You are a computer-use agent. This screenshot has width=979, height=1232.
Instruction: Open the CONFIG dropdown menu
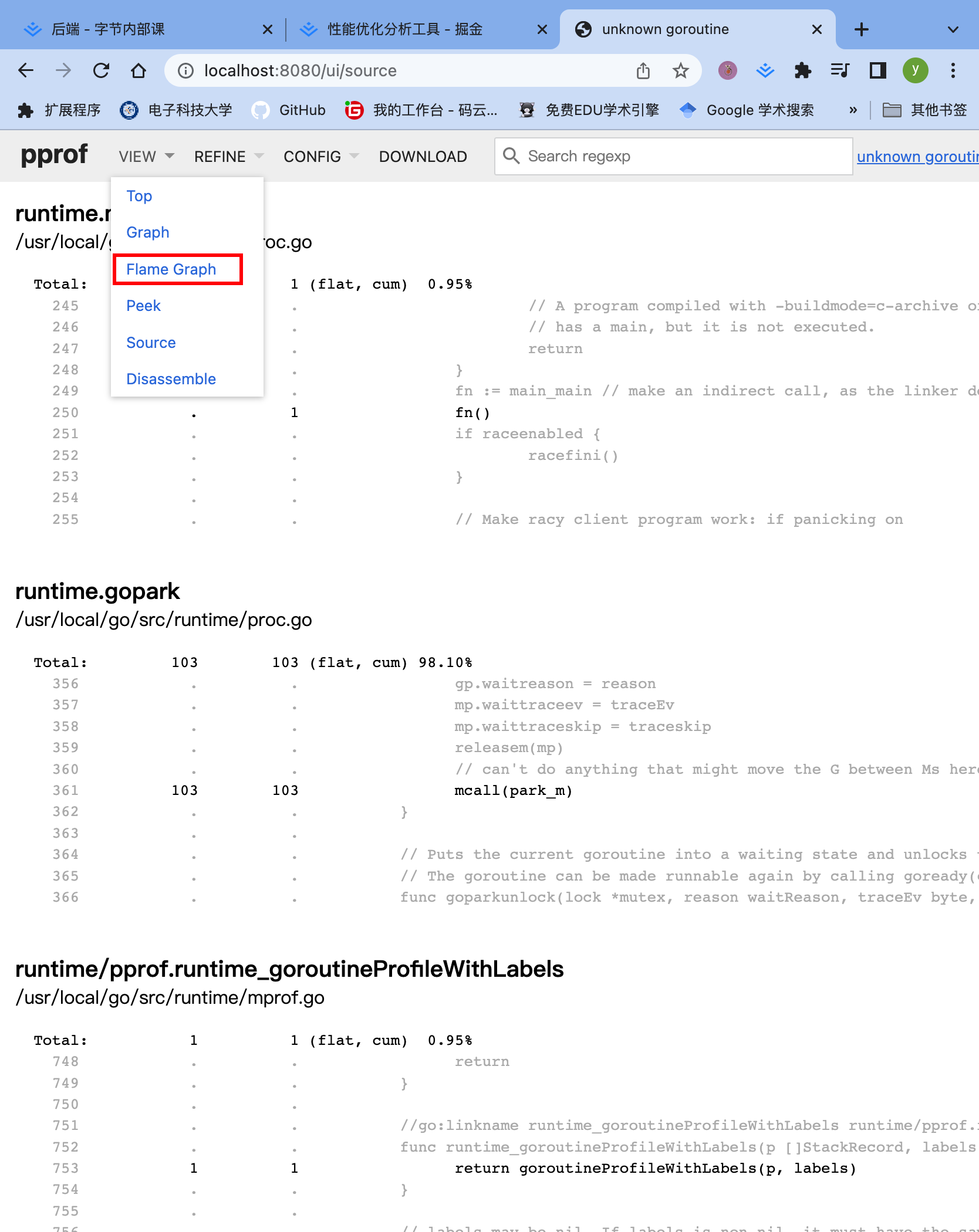[x=321, y=157]
